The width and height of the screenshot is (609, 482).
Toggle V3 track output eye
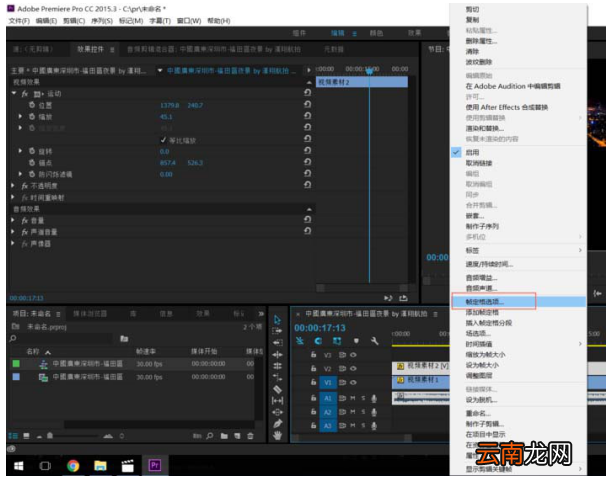pos(353,355)
